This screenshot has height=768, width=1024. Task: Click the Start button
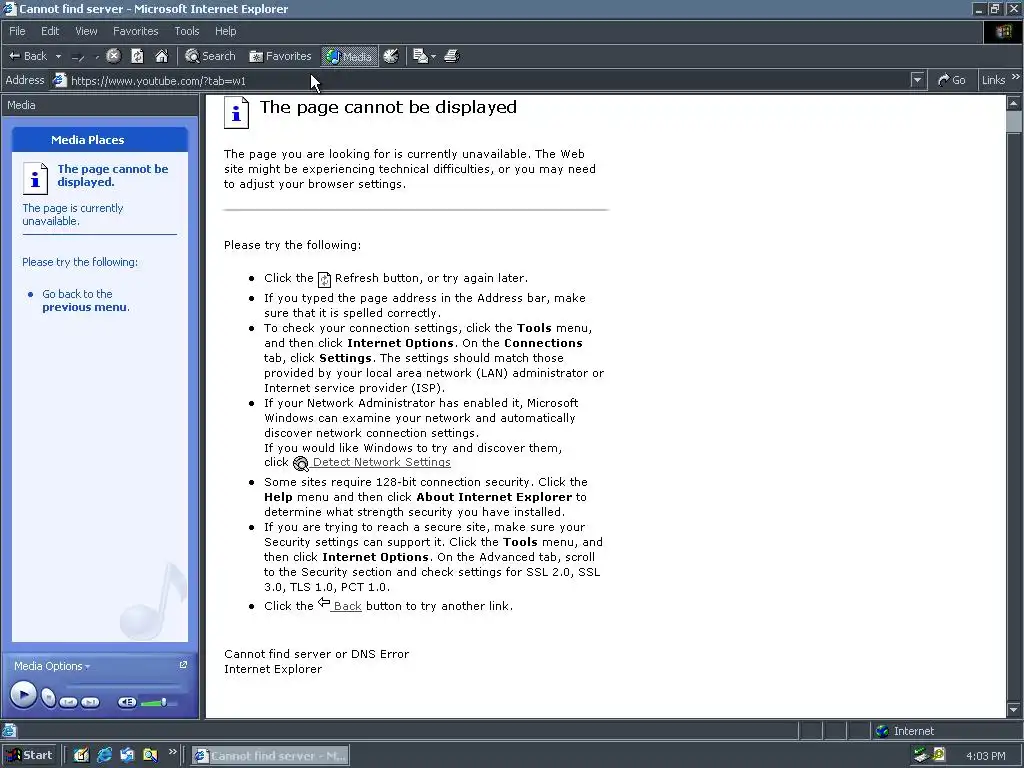[x=31, y=755]
